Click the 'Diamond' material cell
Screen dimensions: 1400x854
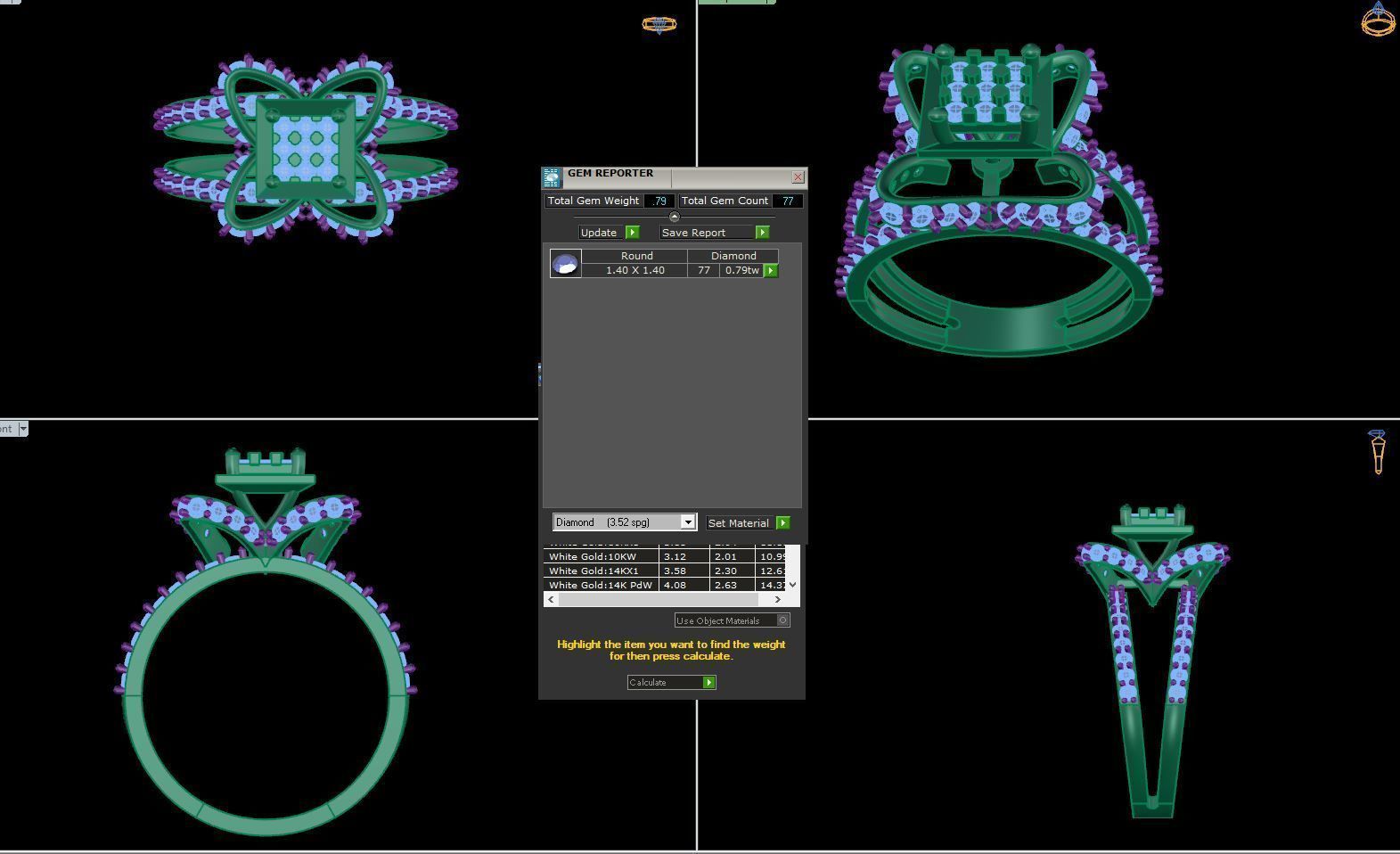coord(733,256)
